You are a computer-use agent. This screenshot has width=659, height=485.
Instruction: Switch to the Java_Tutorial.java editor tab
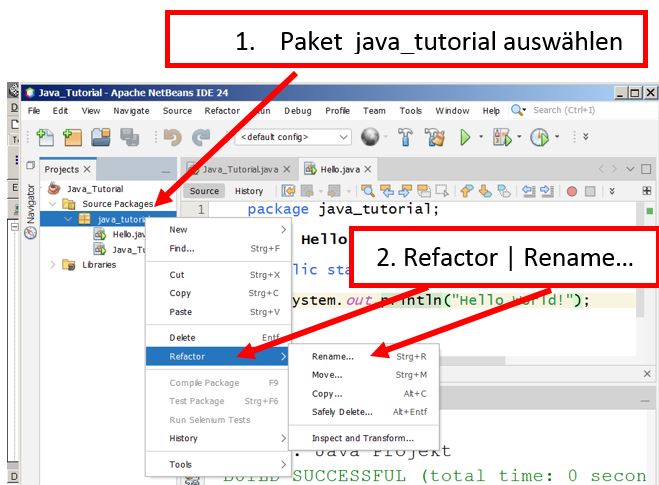[x=240, y=169]
